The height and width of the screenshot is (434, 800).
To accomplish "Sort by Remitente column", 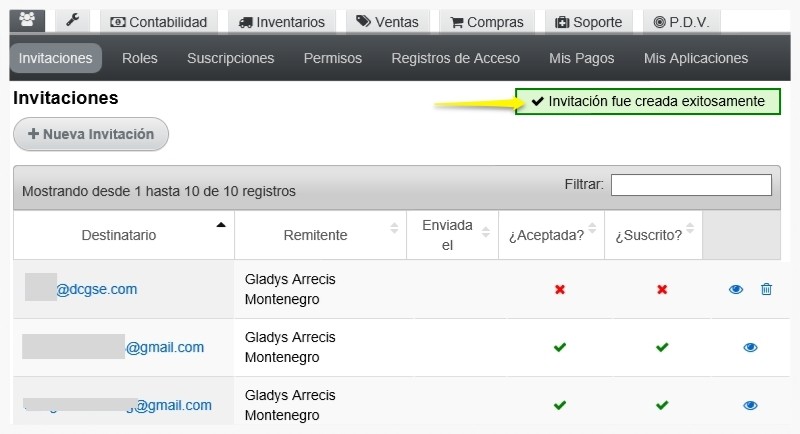I will click(320, 235).
